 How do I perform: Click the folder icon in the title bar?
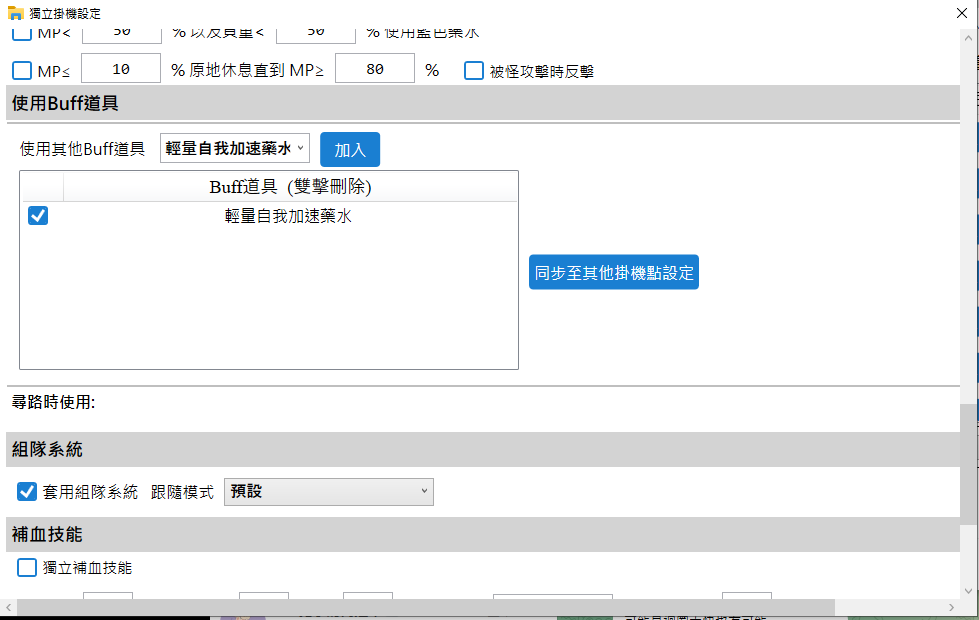pos(16,13)
